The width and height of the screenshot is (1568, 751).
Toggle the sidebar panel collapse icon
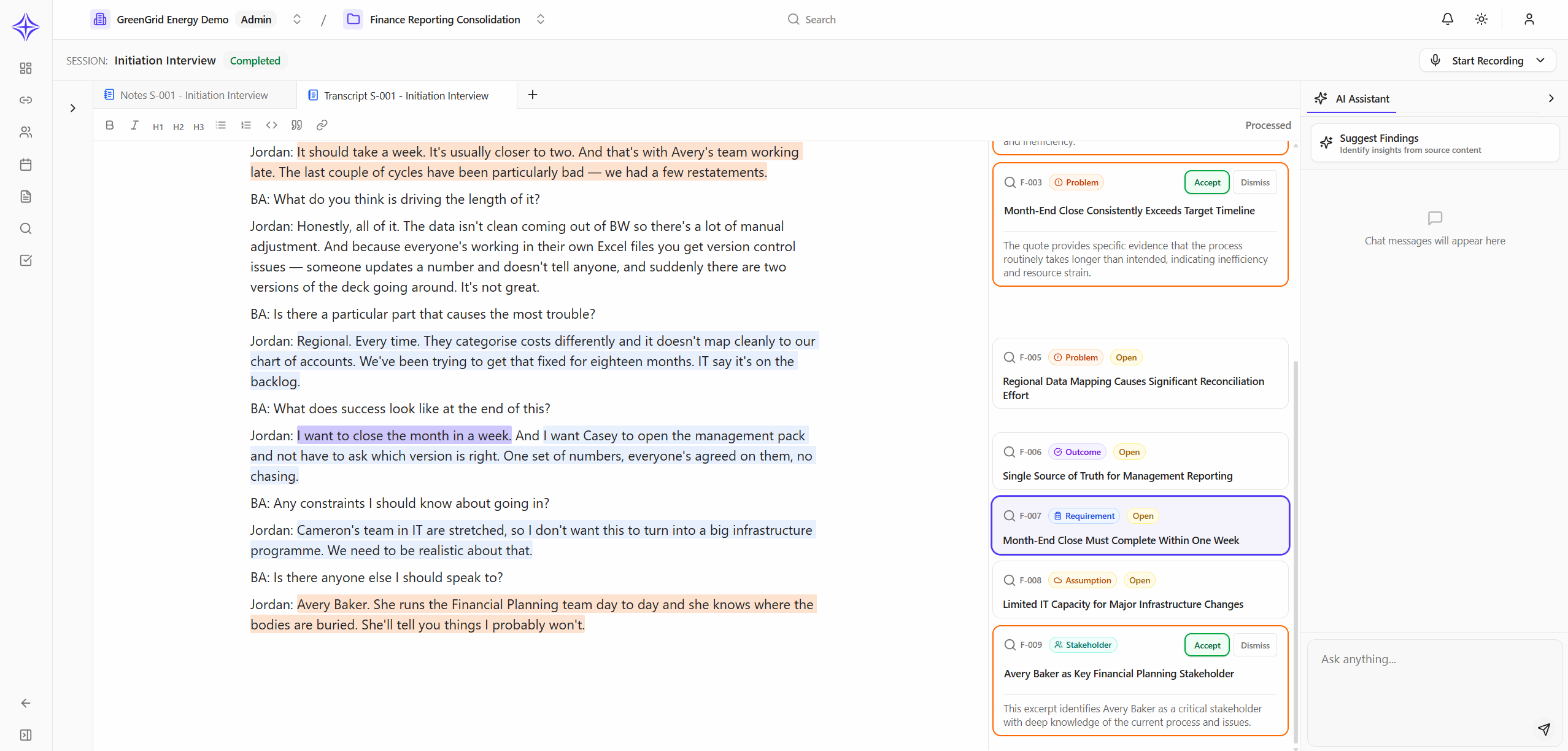point(26,735)
